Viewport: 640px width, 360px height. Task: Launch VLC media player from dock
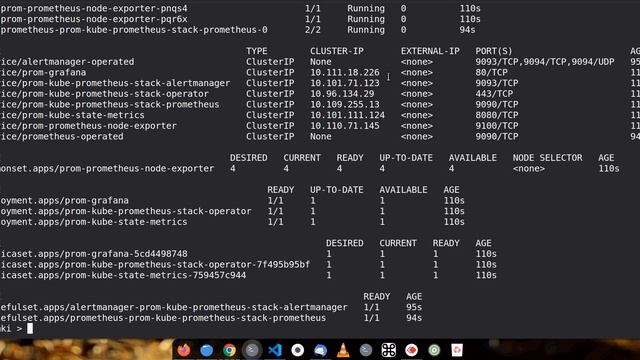(343, 350)
